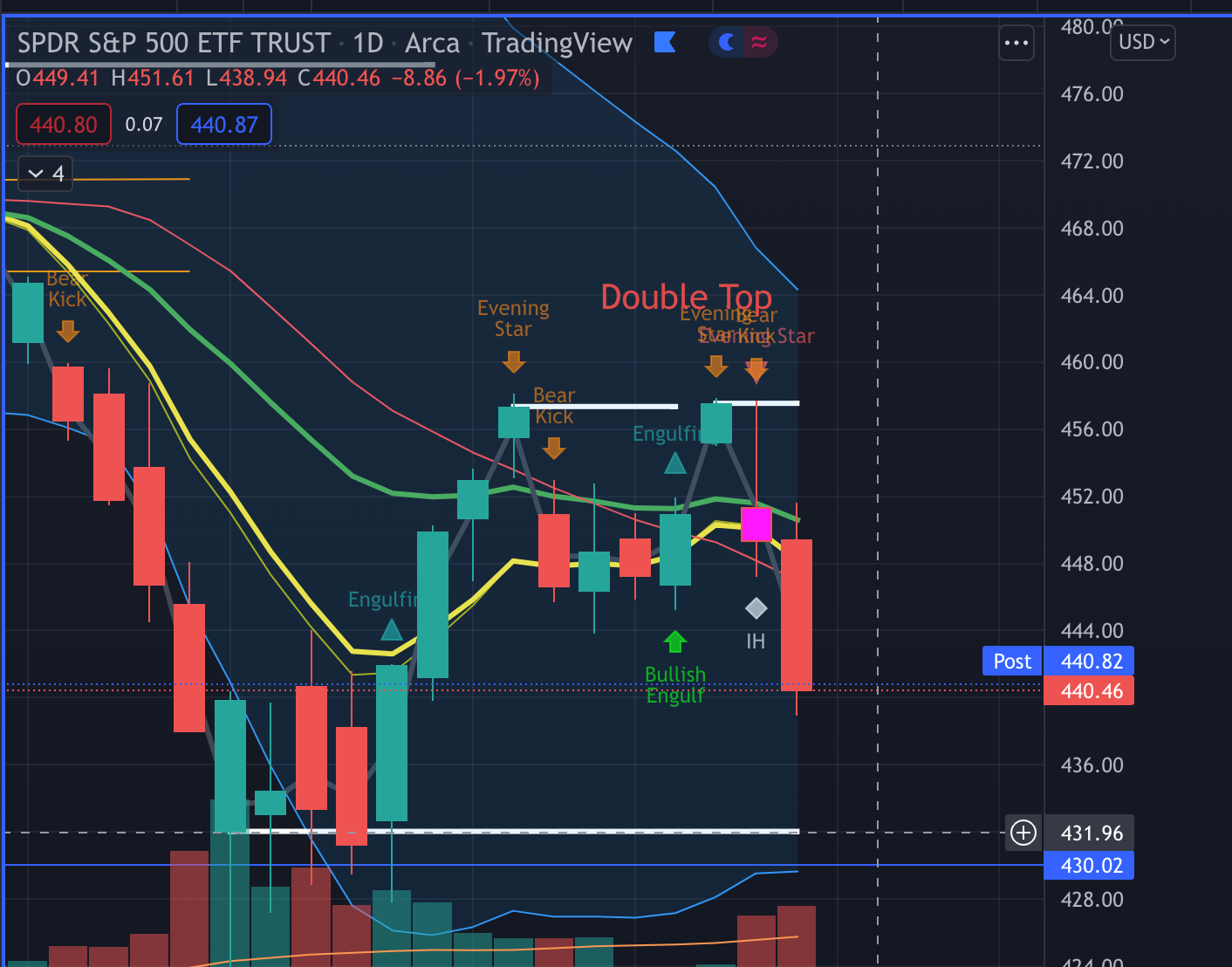Click the IH pattern label
Viewport: 1232px width, 967px height.
pyautogui.click(x=756, y=641)
